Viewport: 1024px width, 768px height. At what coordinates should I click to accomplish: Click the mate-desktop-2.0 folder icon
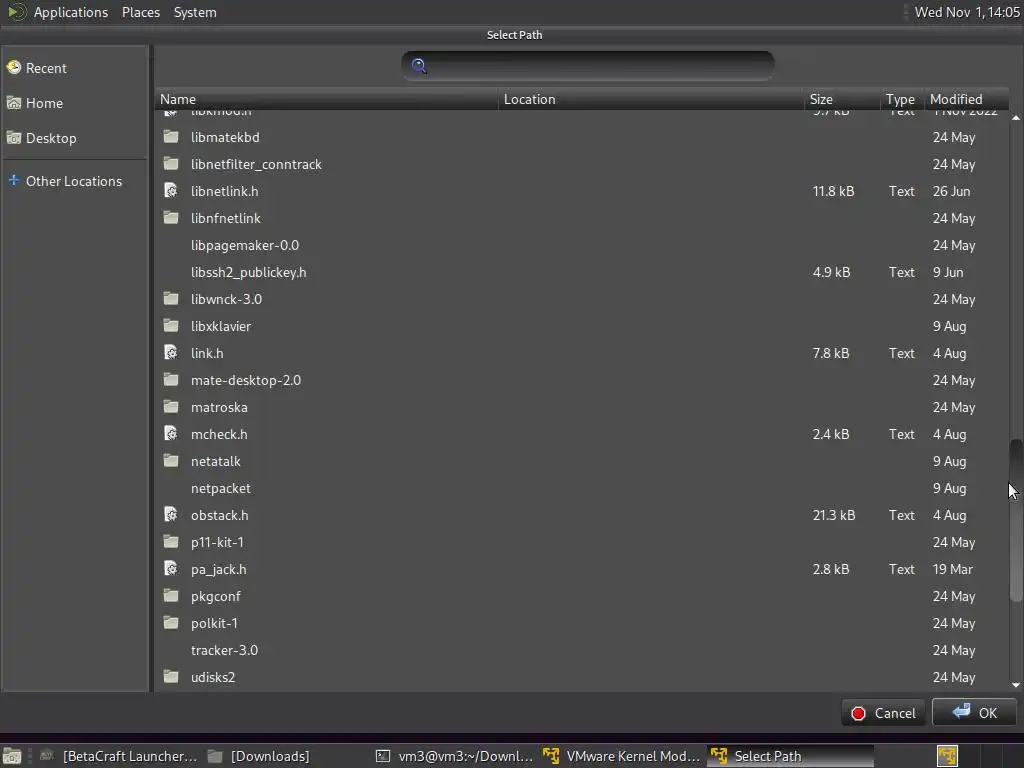coord(171,379)
